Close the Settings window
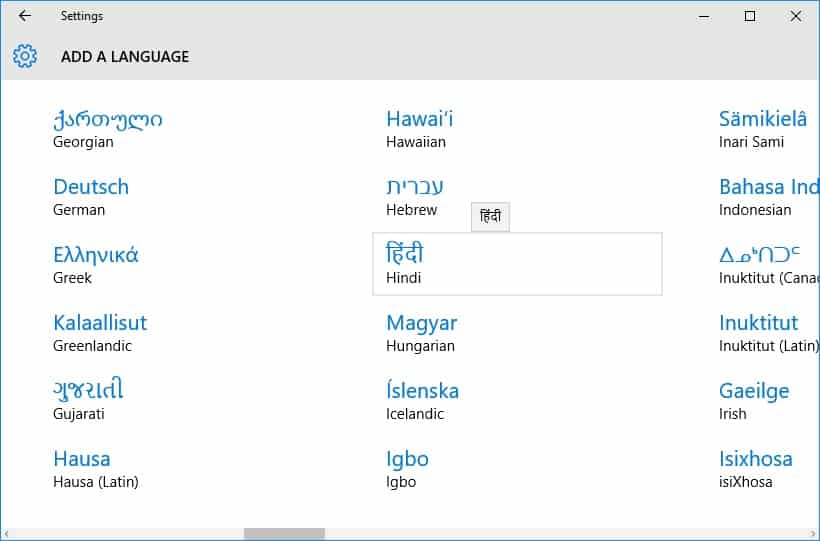820x541 pixels. [795, 16]
